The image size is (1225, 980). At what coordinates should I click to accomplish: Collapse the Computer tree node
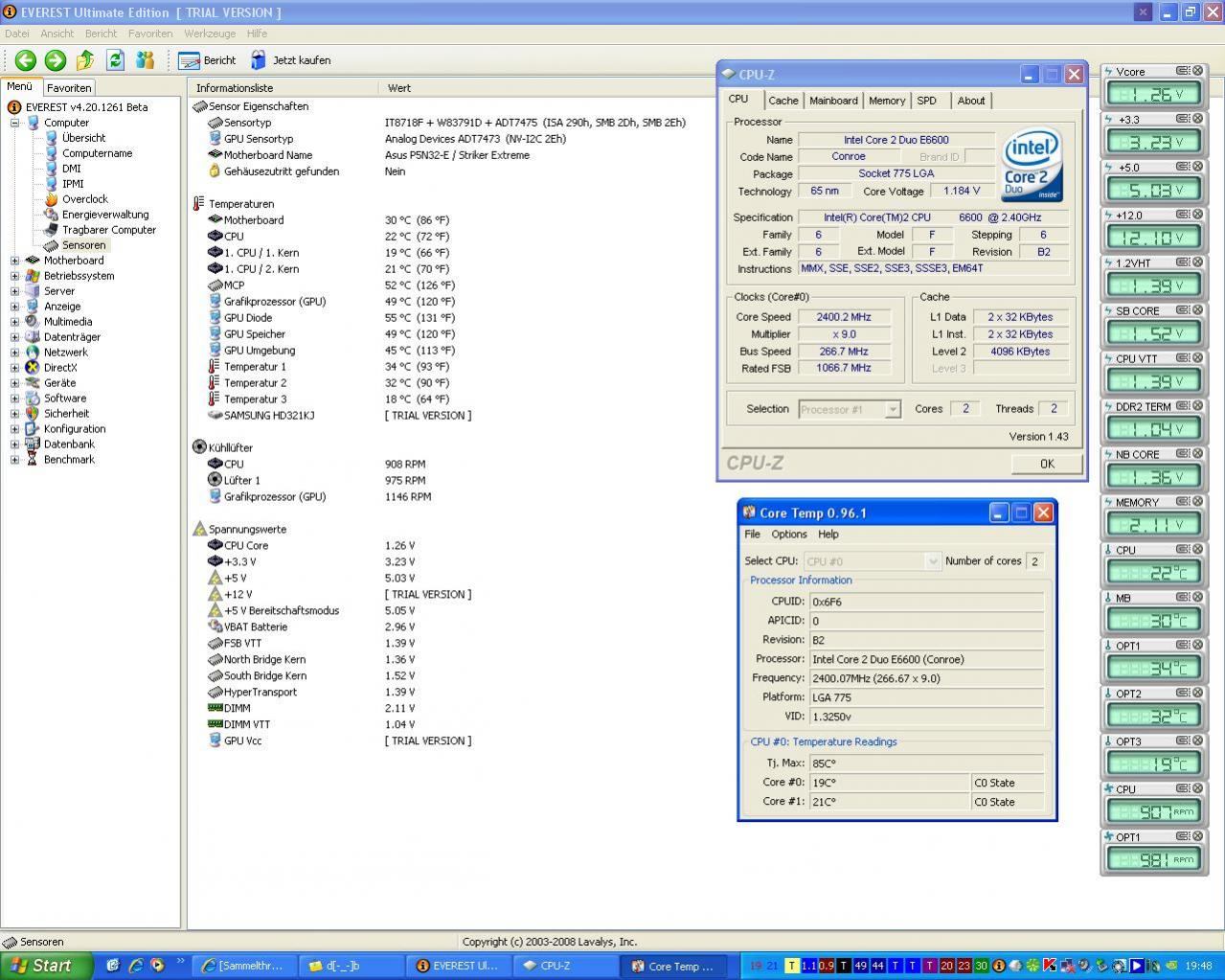pyautogui.click(x=14, y=123)
